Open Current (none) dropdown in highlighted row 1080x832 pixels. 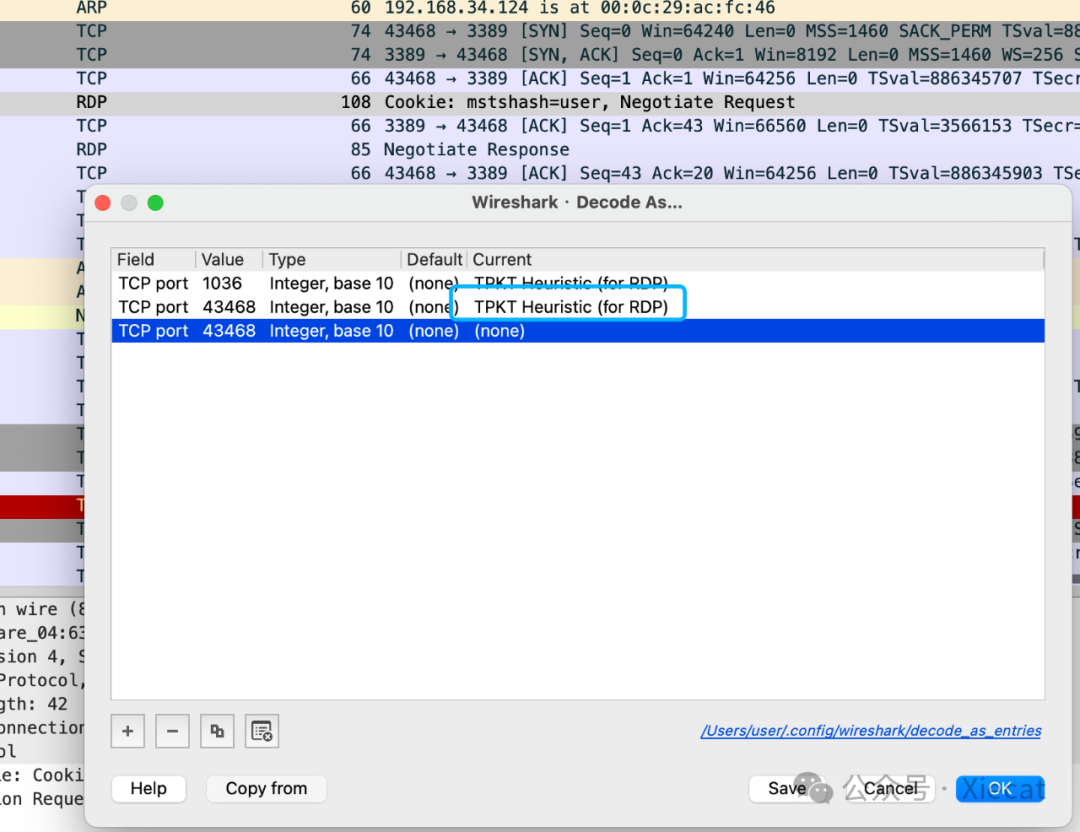click(499, 331)
